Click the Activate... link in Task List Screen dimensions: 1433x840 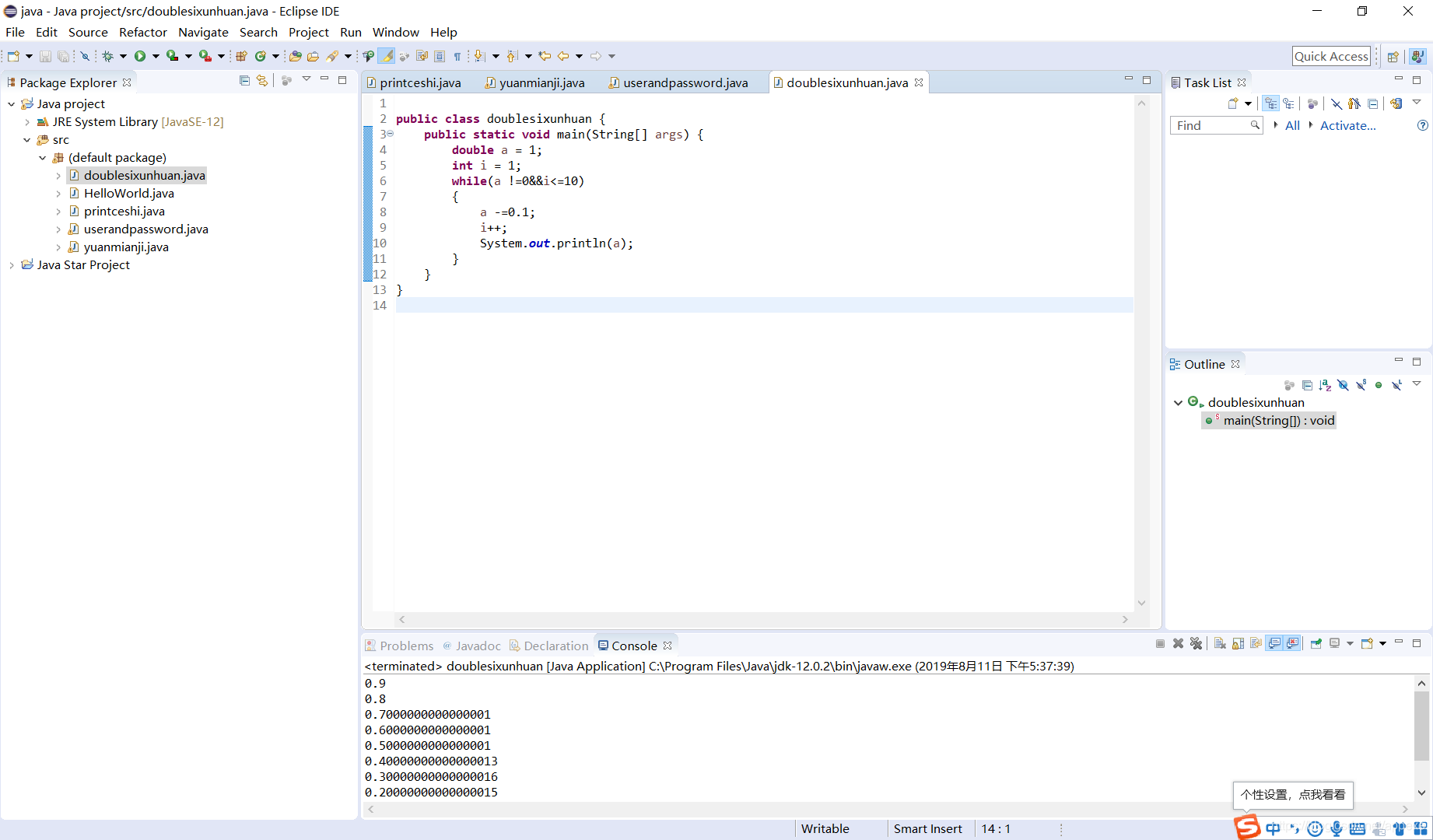pyautogui.click(x=1347, y=125)
